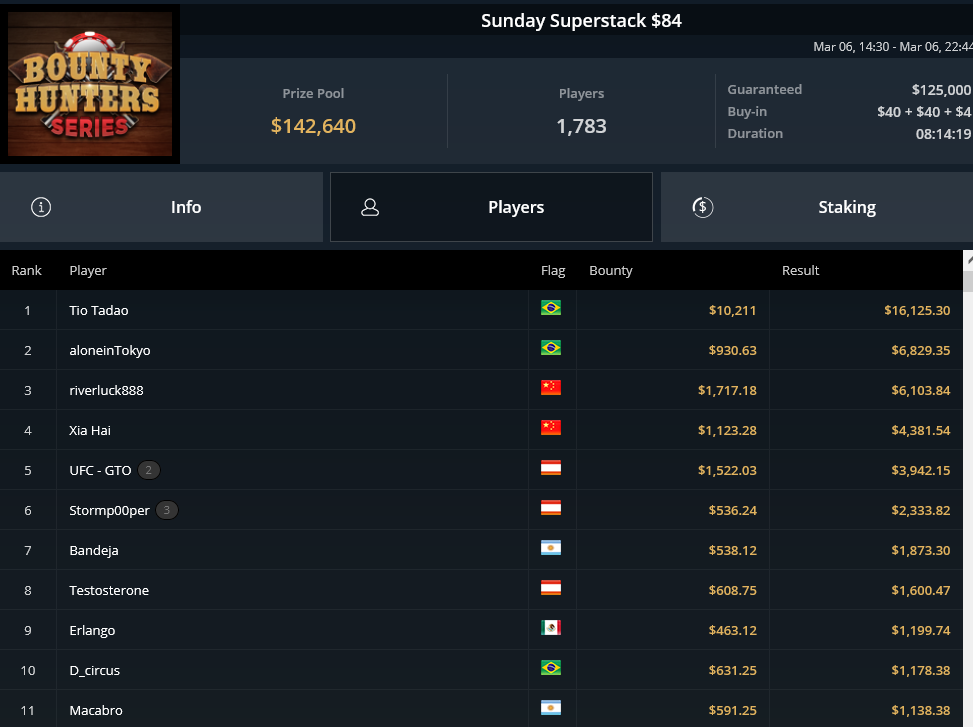Select player Xia Hai
The image size is (973, 727).
pos(91,430)
